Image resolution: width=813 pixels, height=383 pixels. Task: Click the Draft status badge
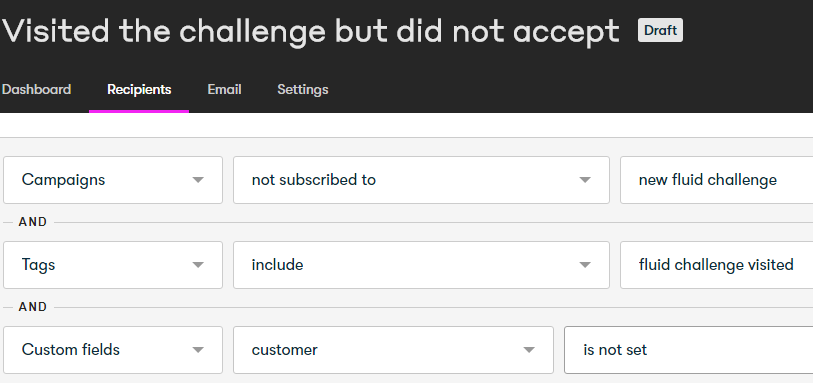660,30
